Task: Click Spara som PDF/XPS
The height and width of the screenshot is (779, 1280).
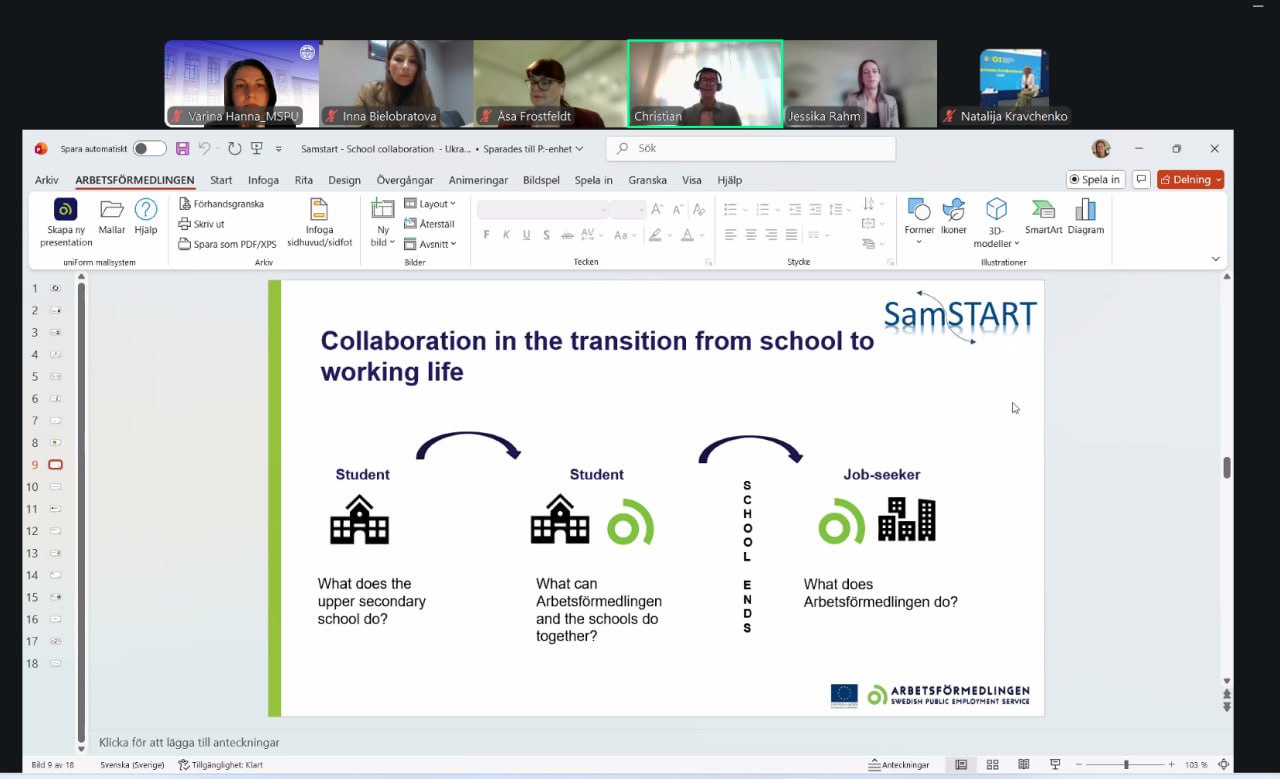Action: coord(227,244)
